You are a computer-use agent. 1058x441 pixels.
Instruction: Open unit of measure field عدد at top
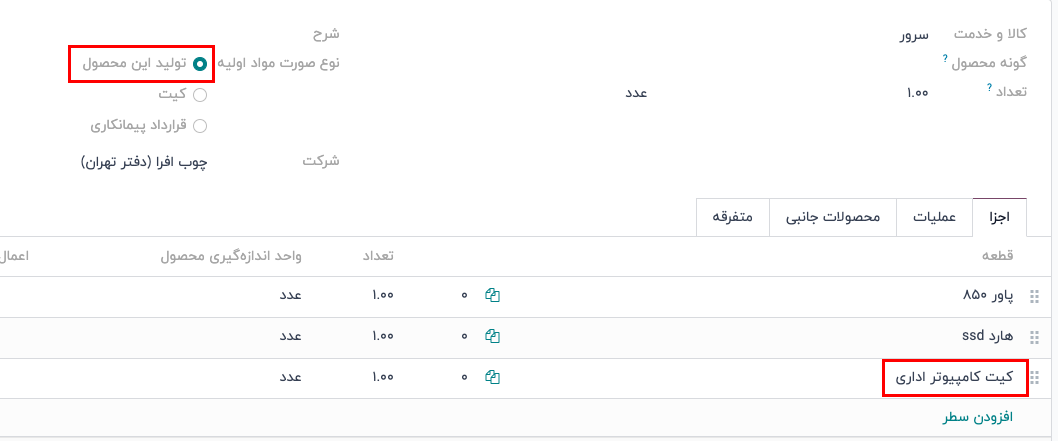pyautogui.click(x=636, y=93)
